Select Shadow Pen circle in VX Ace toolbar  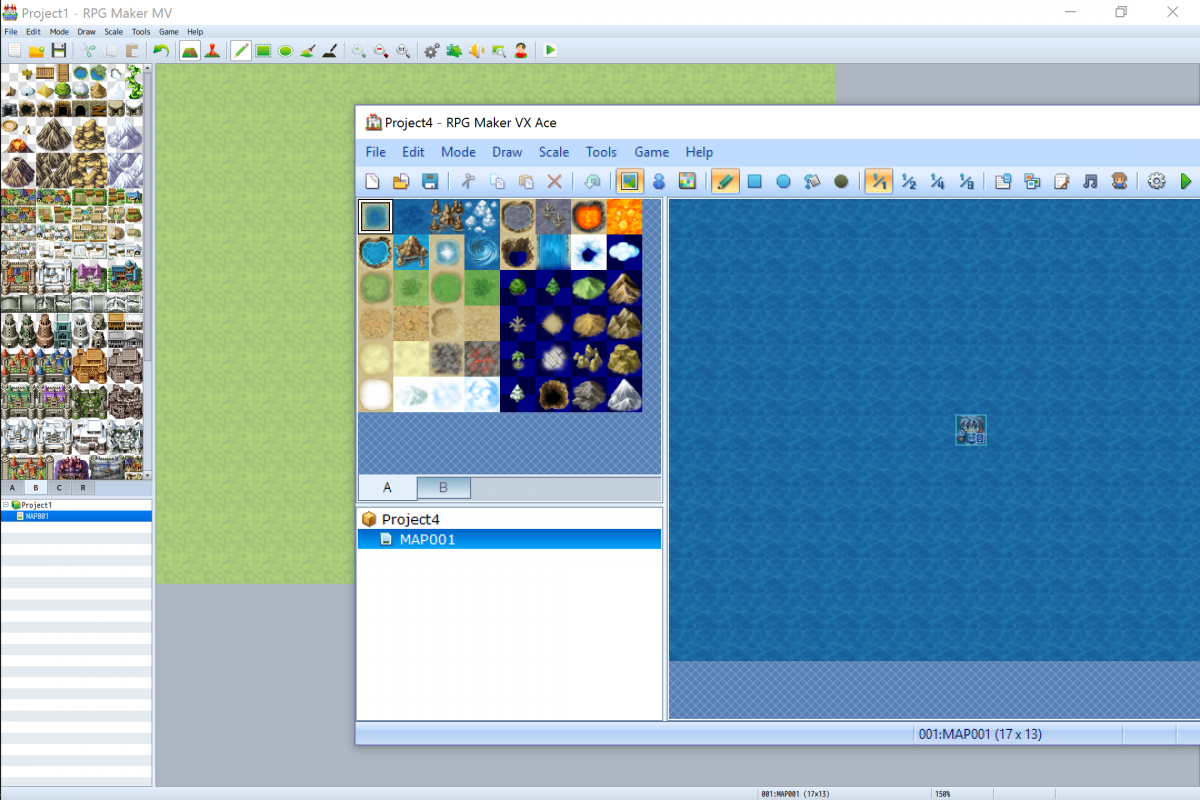(842, 181)
